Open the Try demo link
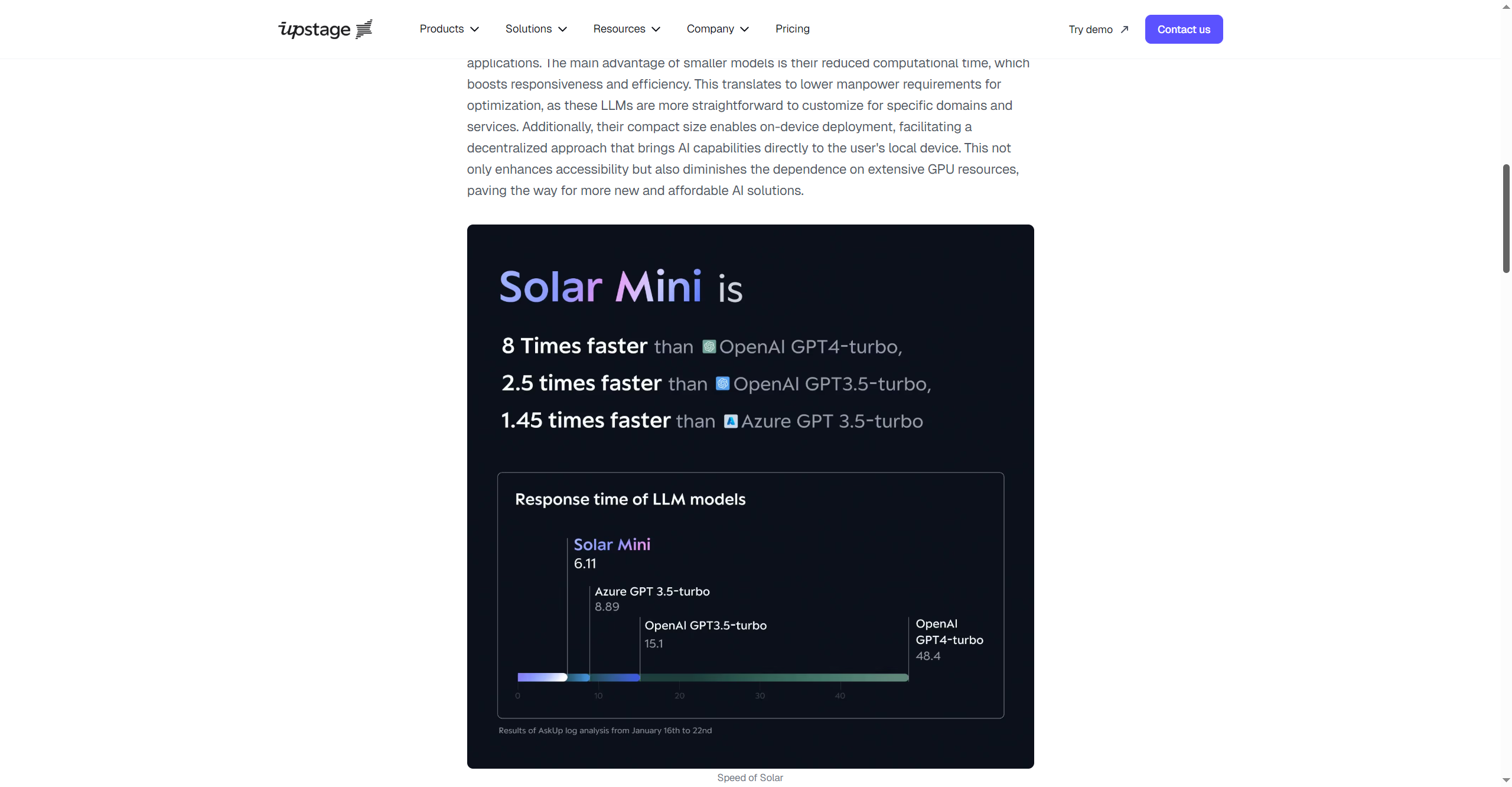Viewport: 1512px width, 787px height. point(1090,30)
